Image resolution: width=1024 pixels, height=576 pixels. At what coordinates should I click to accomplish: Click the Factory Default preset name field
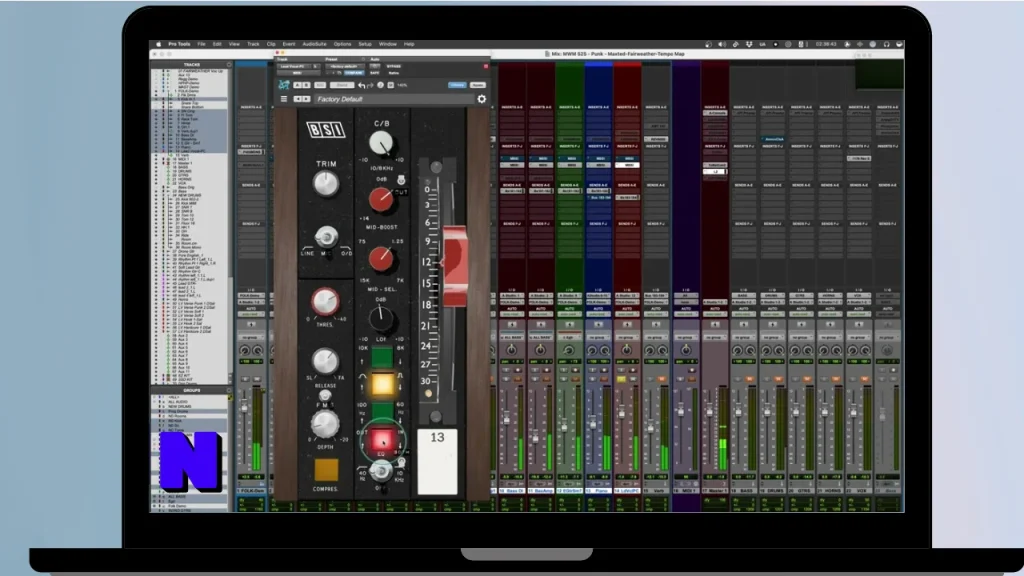394,99
